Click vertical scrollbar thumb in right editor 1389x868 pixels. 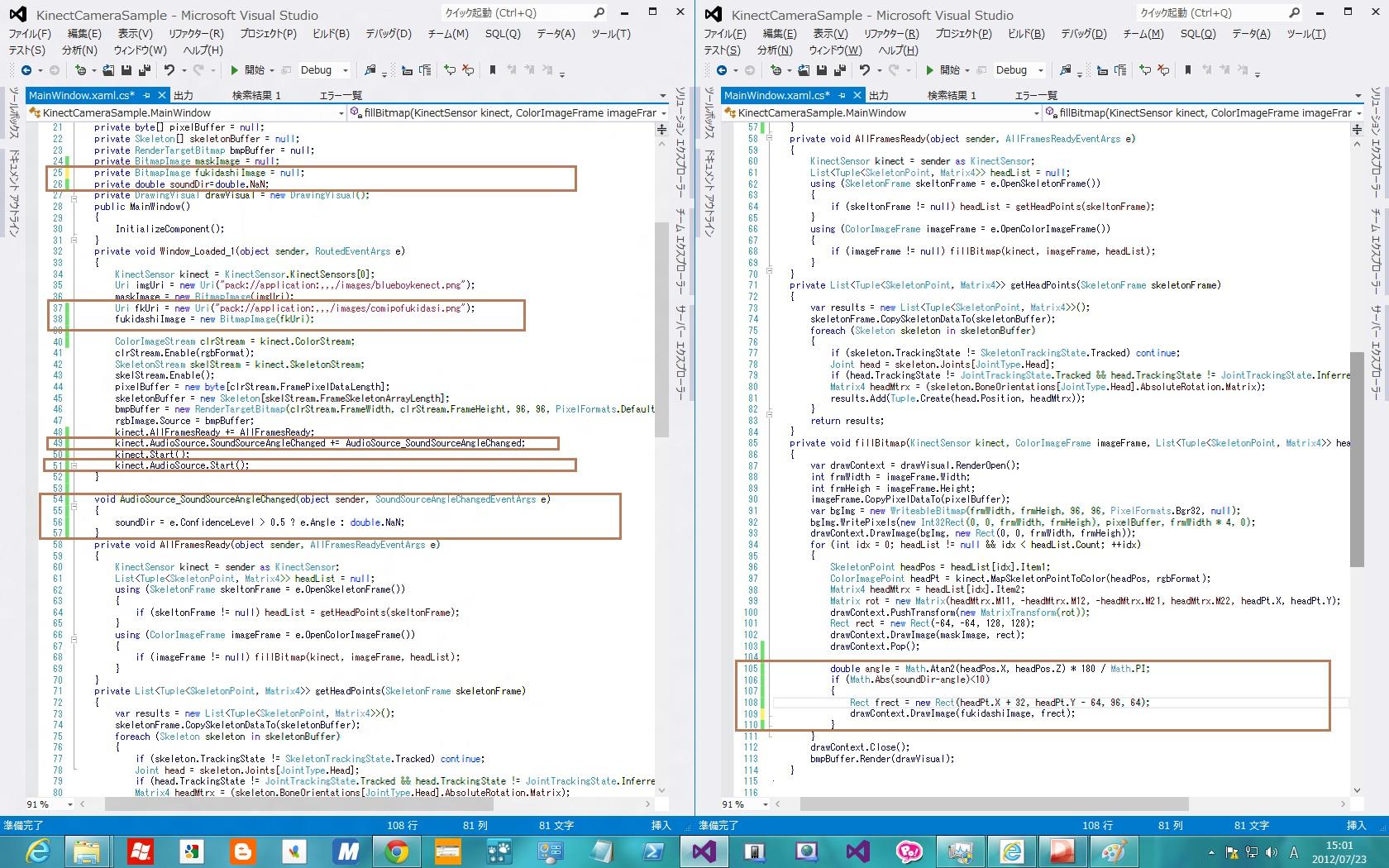(1357, 459)
